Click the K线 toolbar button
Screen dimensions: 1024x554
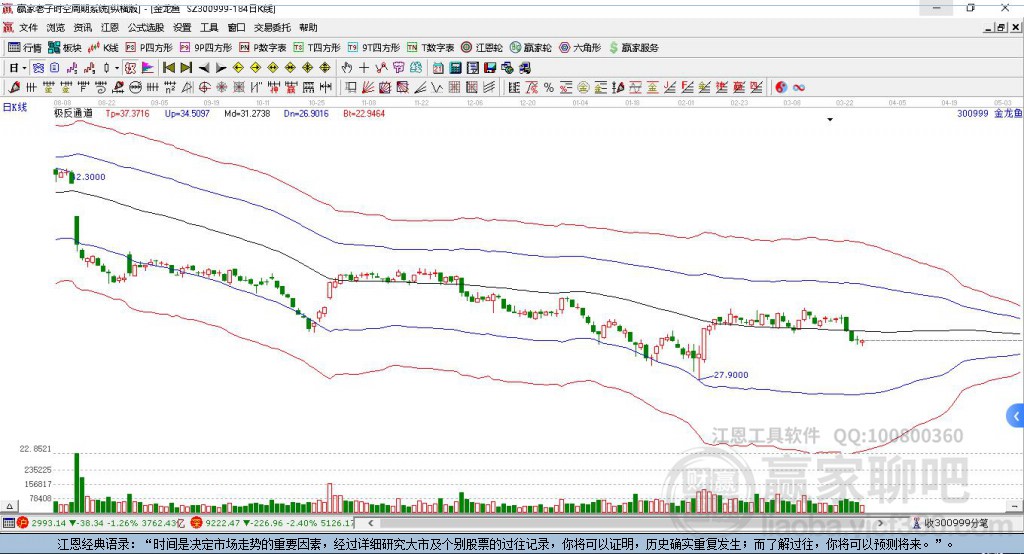(103, 48)
